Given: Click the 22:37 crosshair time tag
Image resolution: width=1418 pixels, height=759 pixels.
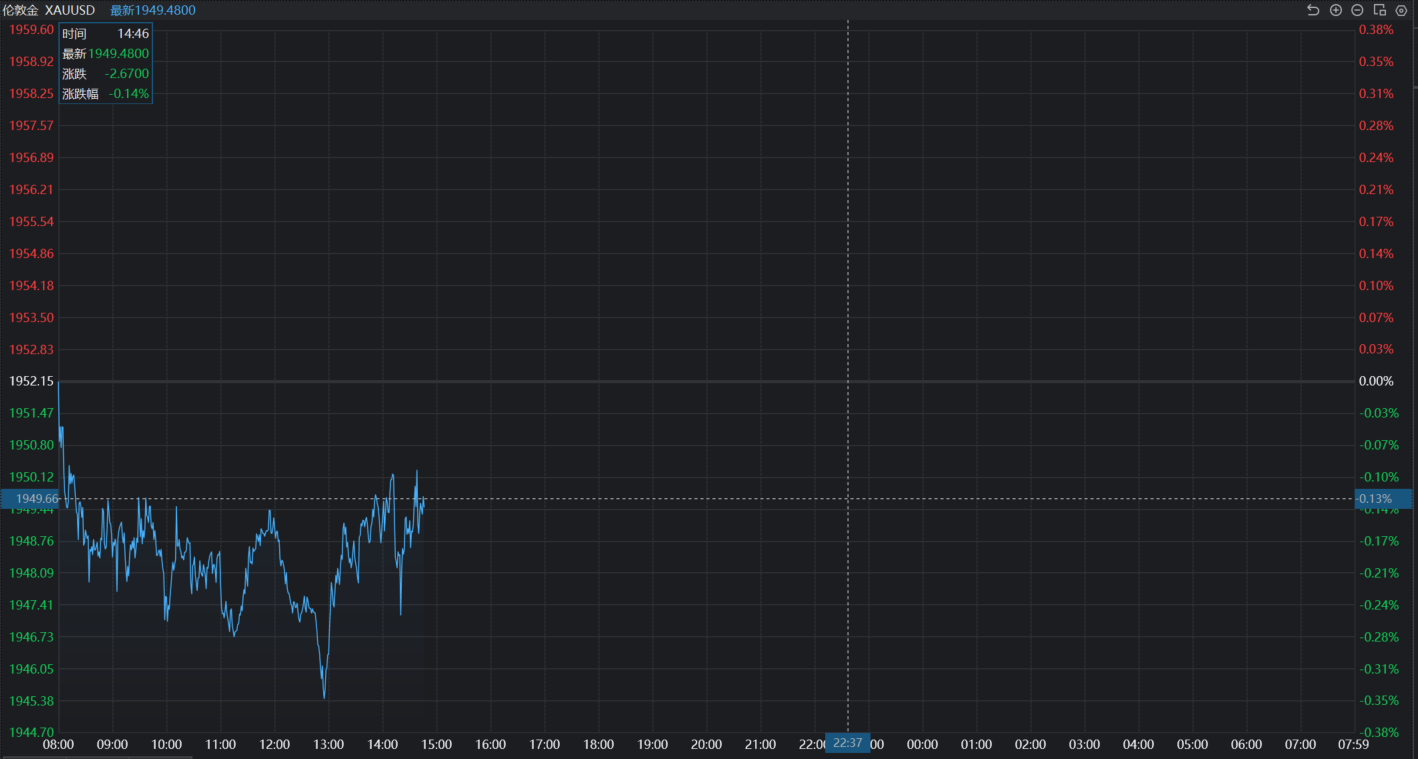Looking at the screenshot, I should point(847,744).
